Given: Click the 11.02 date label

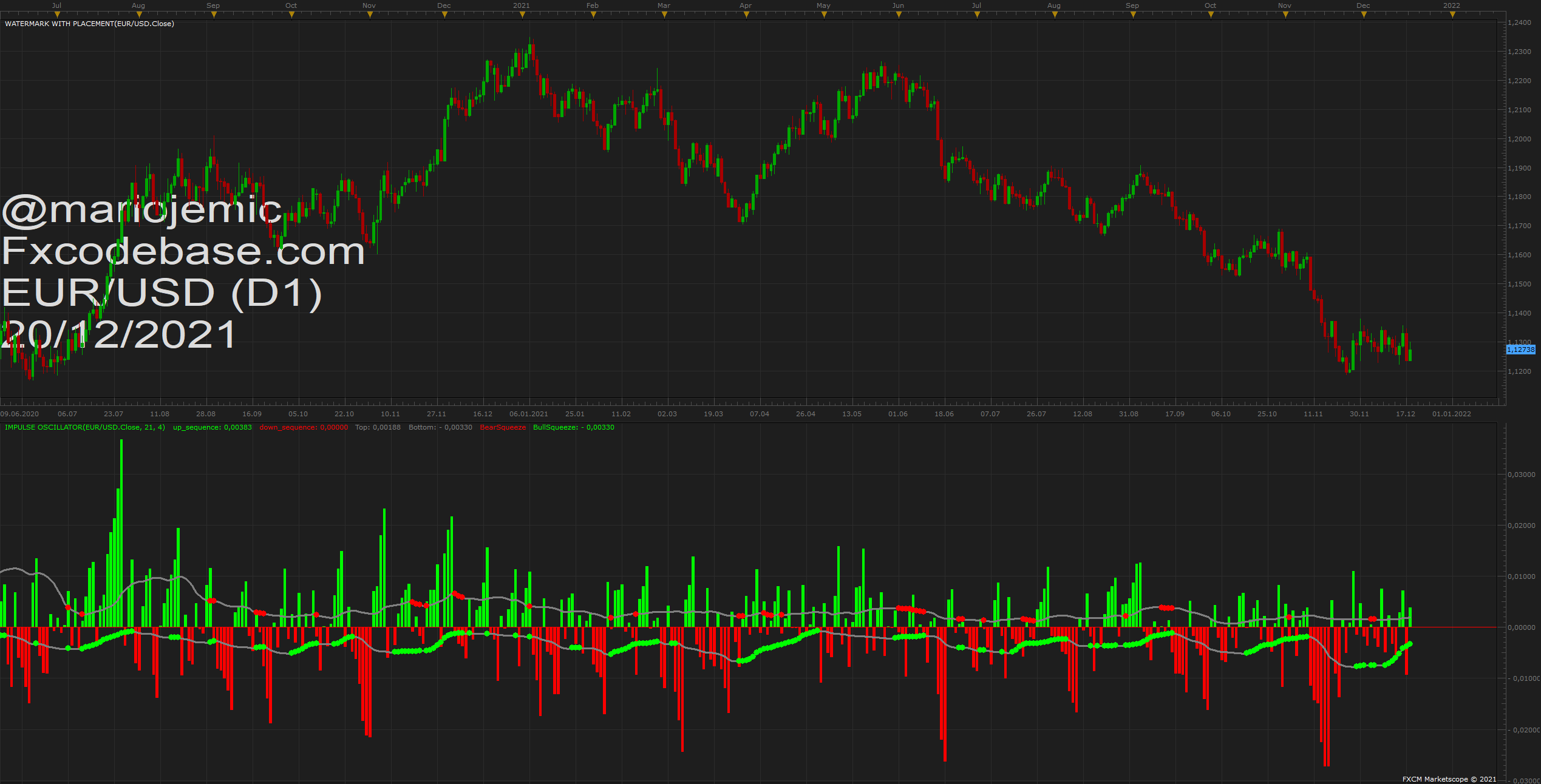Looking at the screenshot, I should pos(621,414).
